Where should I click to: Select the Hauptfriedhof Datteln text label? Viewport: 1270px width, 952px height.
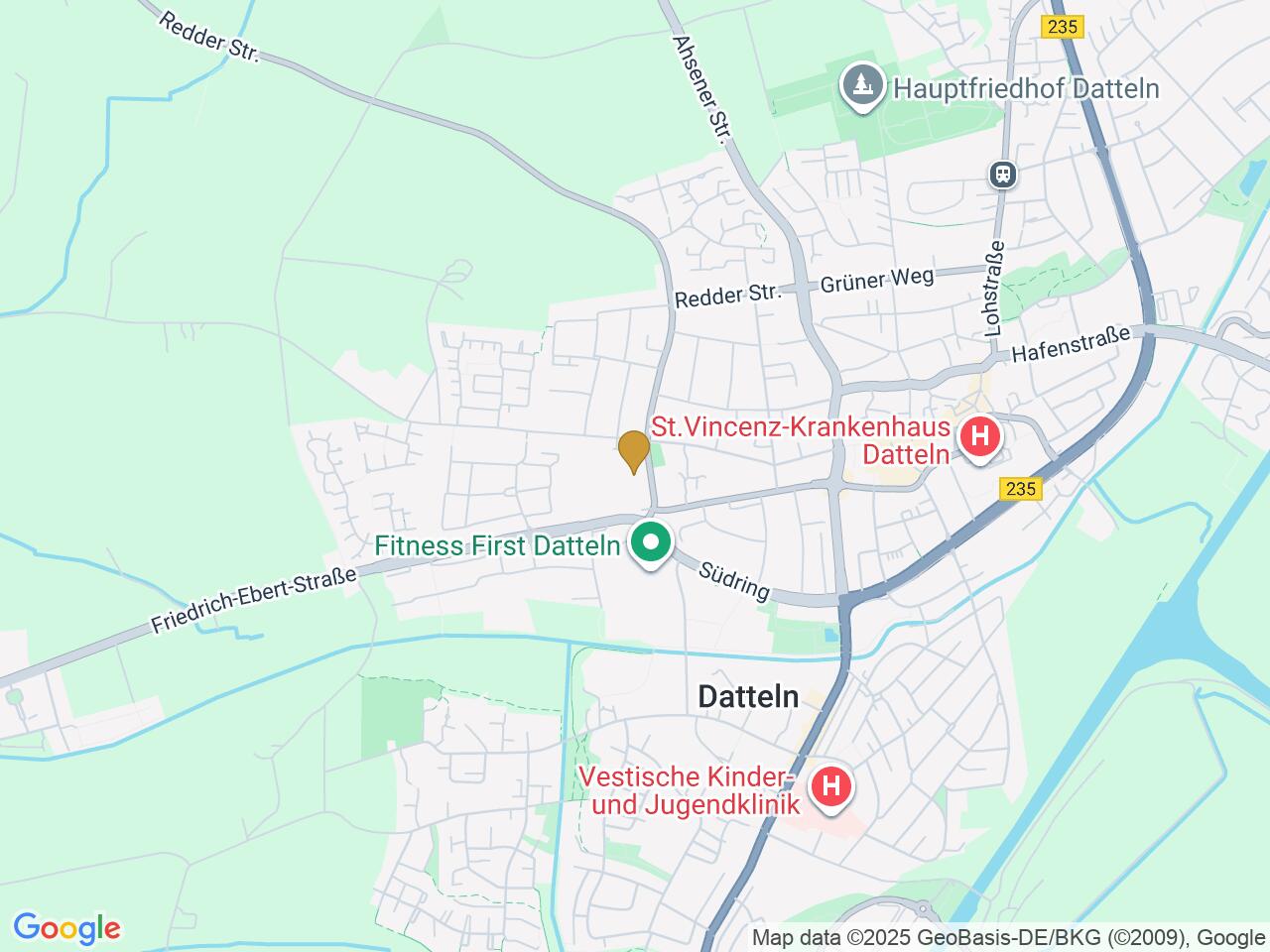tap(1026, 88)
